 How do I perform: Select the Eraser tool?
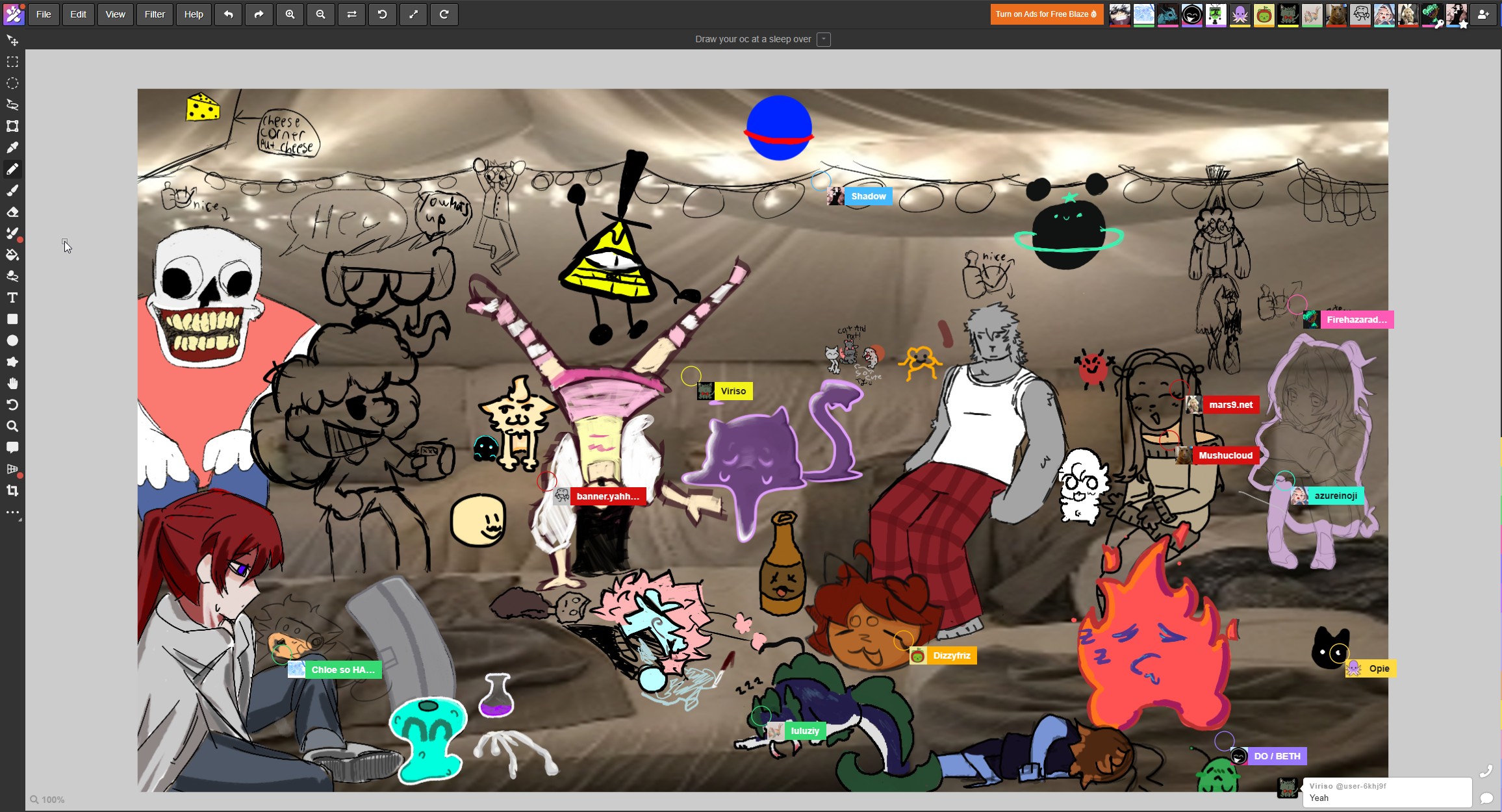click(x=12, y=212)
